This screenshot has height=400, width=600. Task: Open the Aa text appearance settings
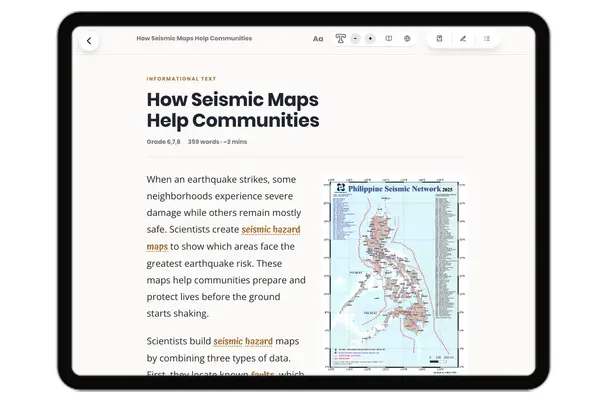[318, 39]
